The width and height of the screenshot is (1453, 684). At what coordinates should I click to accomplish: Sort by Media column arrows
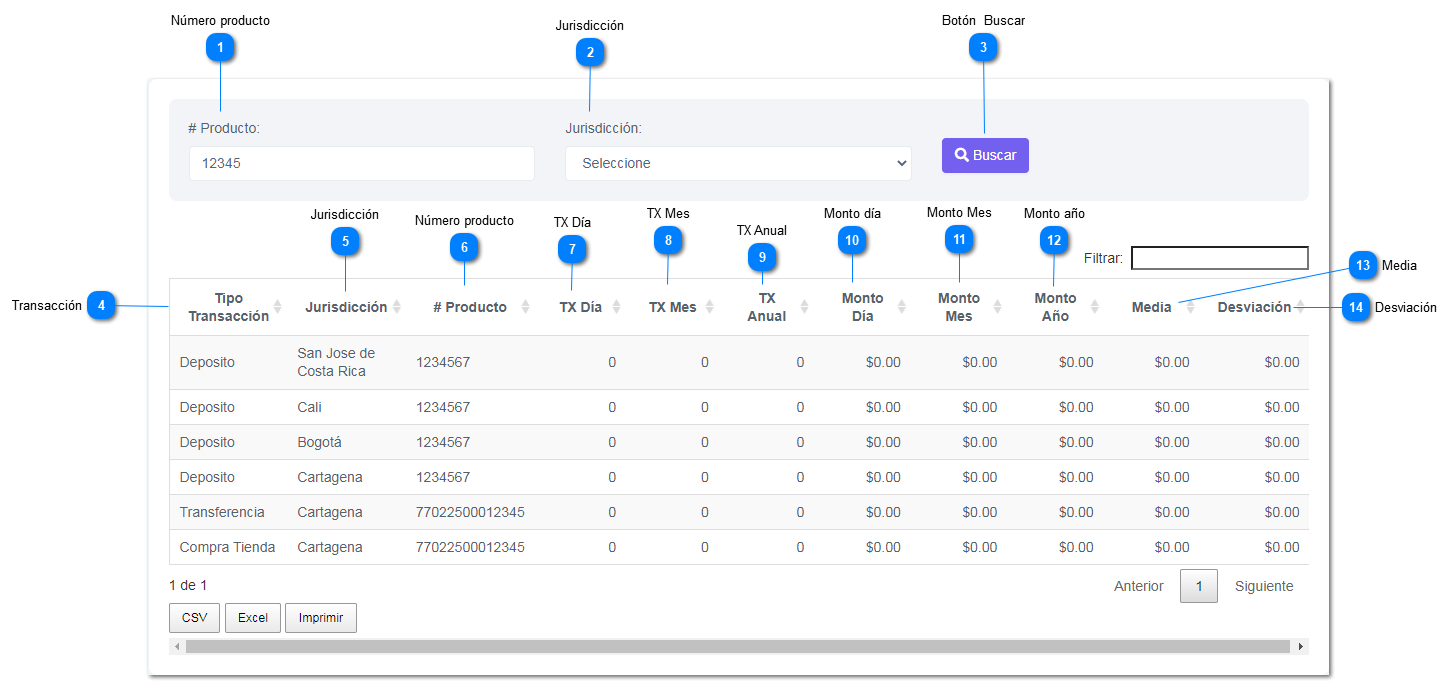(x=1190, y=307)
